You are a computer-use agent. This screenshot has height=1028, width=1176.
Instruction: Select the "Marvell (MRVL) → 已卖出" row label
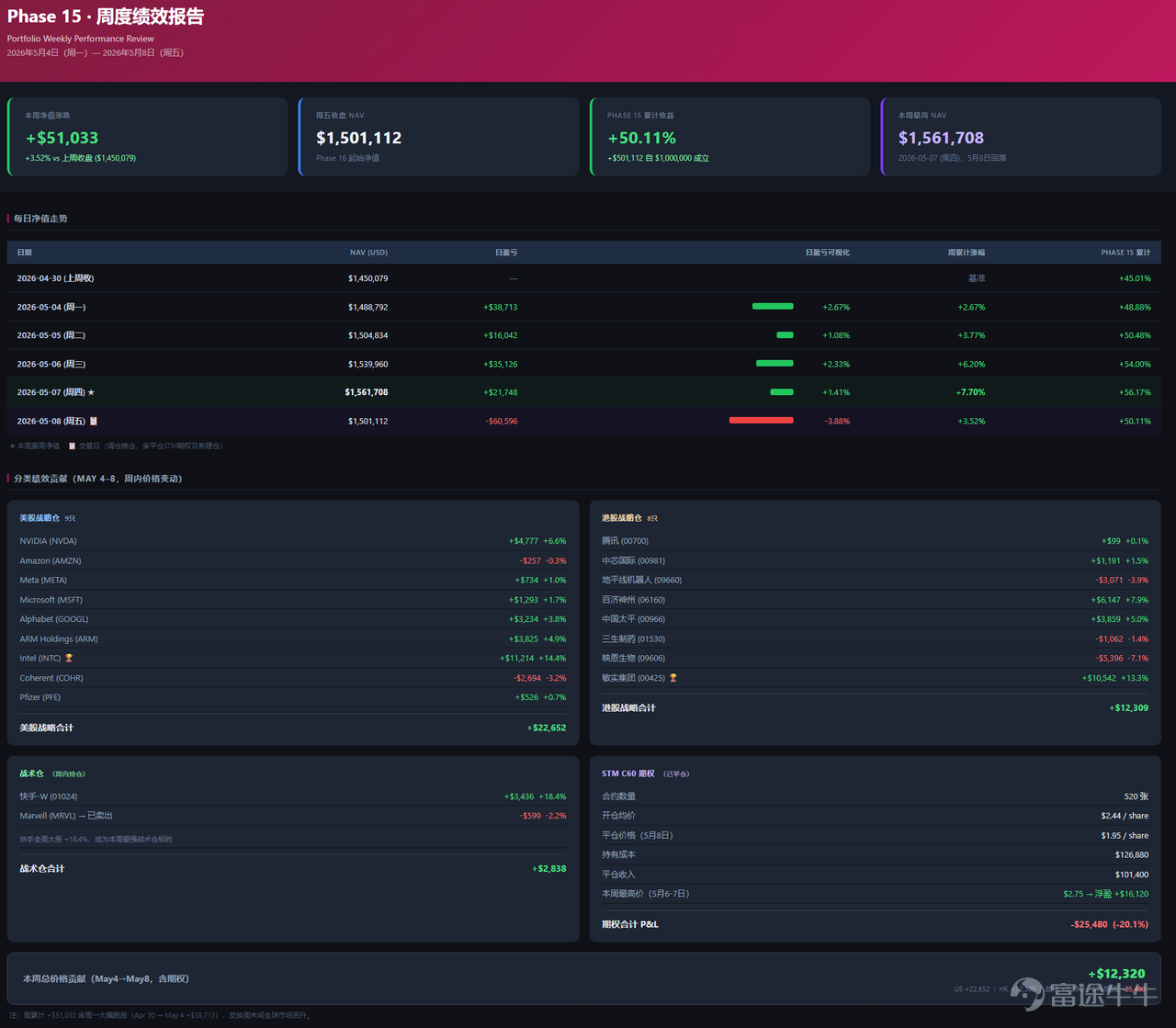click(x=66, y=816)
